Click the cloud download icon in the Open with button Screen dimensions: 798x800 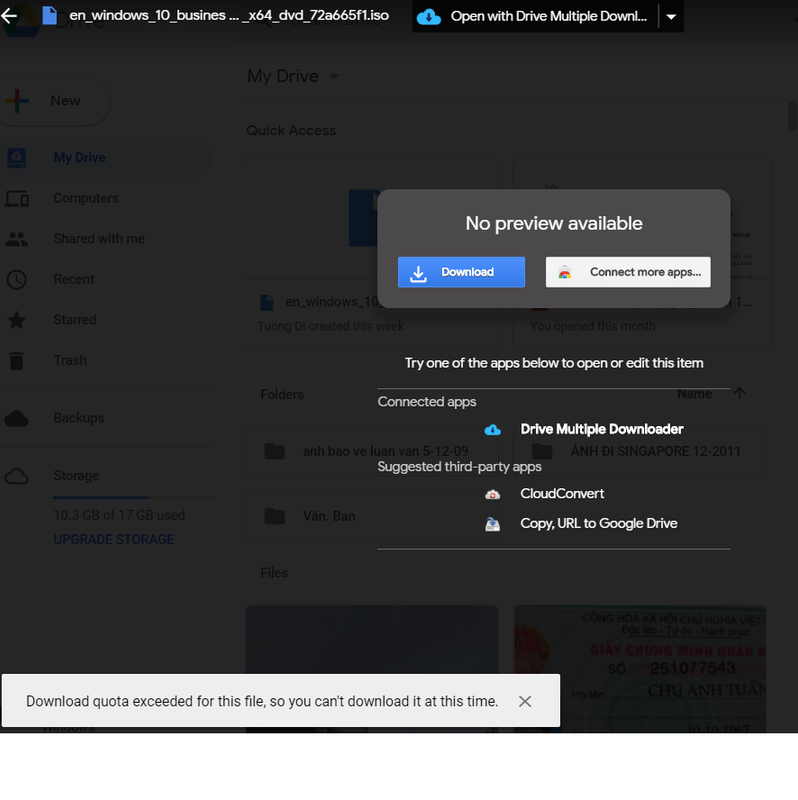click(x=429, y=17)
